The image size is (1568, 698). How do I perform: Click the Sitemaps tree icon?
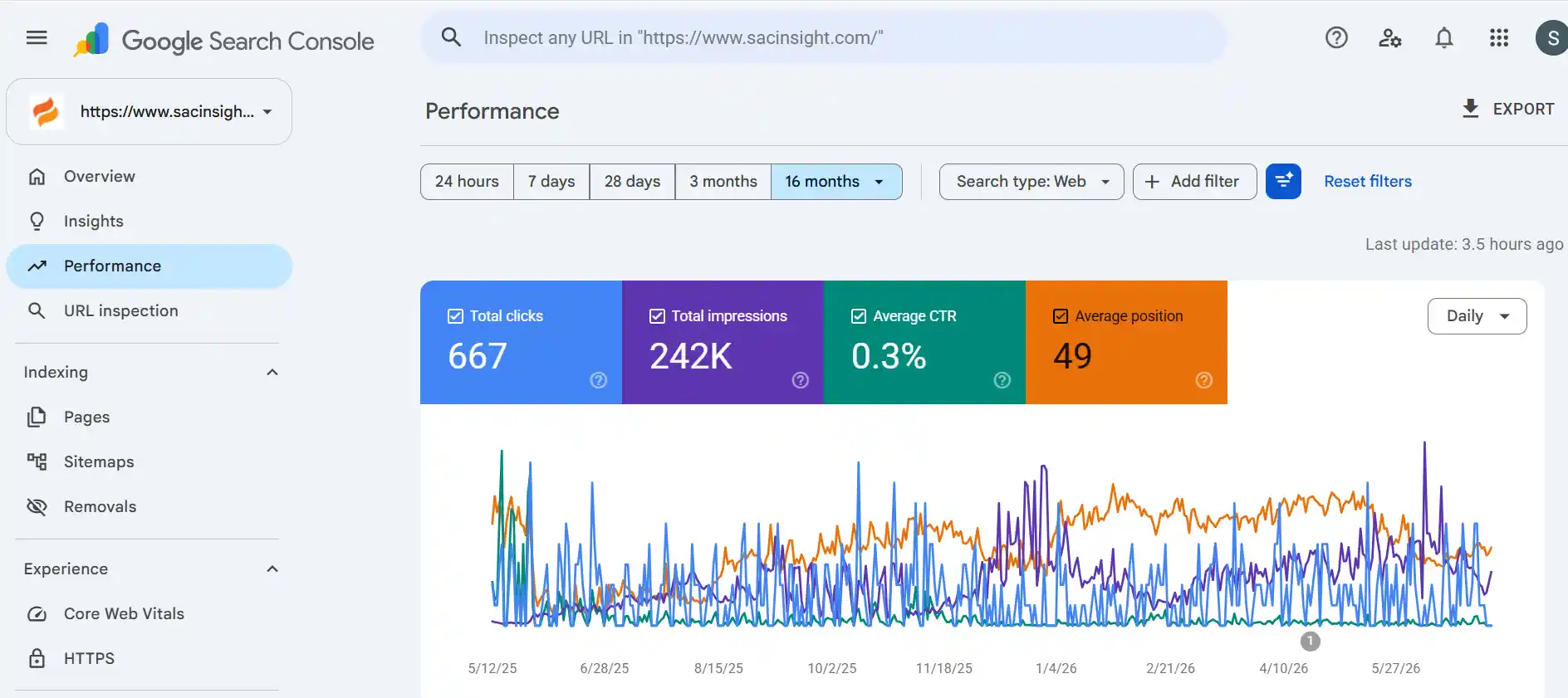(x=37, y=462)
